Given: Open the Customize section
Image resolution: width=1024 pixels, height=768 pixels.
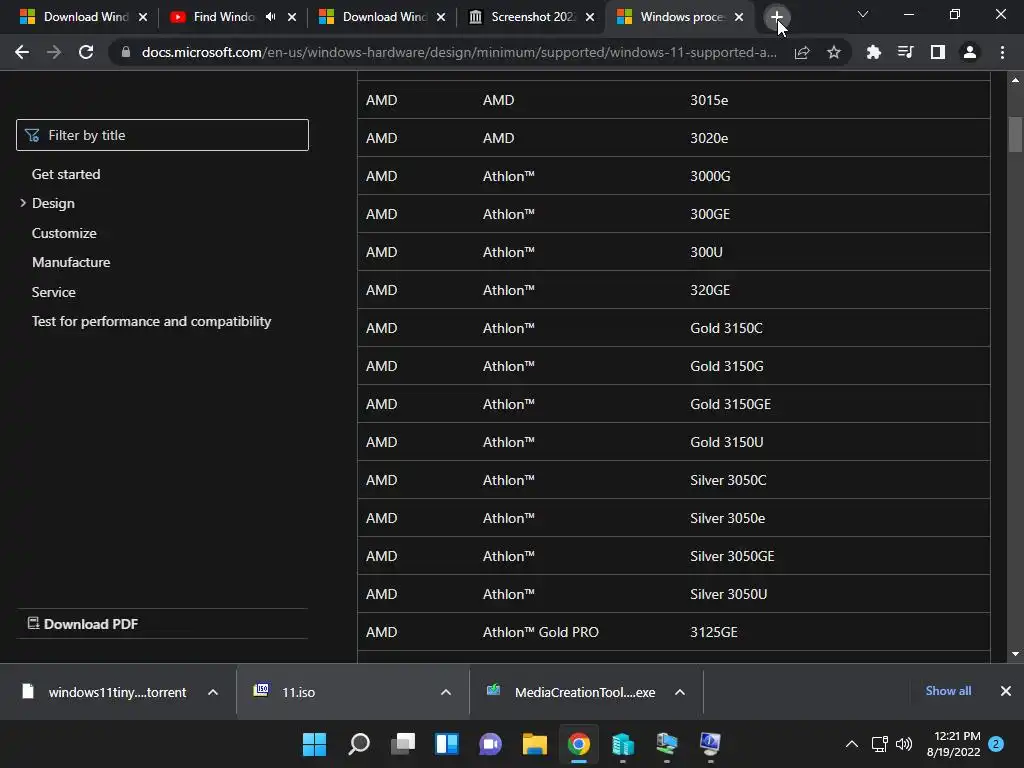Looking at the screenshot, I should click(64, 233).
